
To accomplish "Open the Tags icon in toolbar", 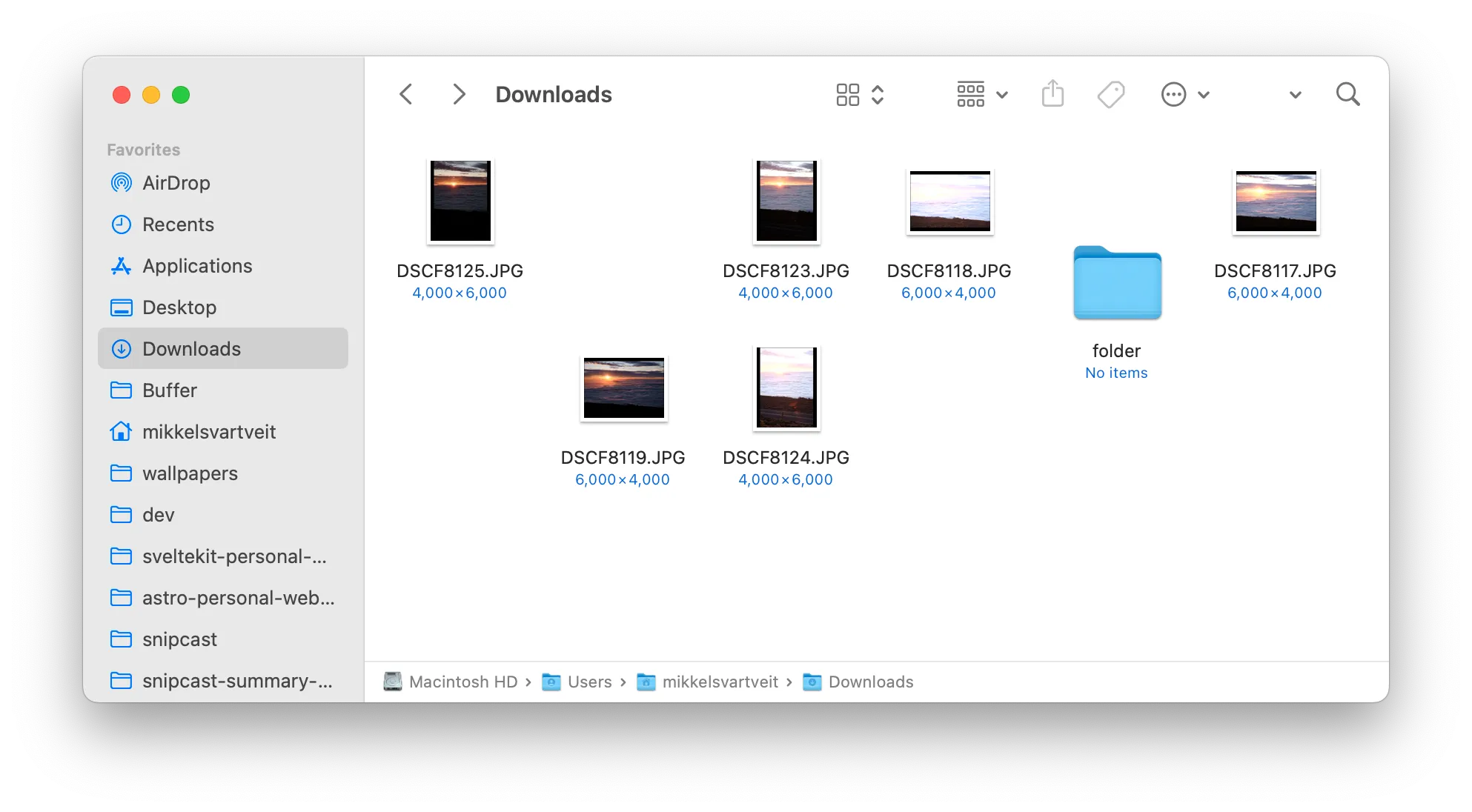I will coord(1110,94).
